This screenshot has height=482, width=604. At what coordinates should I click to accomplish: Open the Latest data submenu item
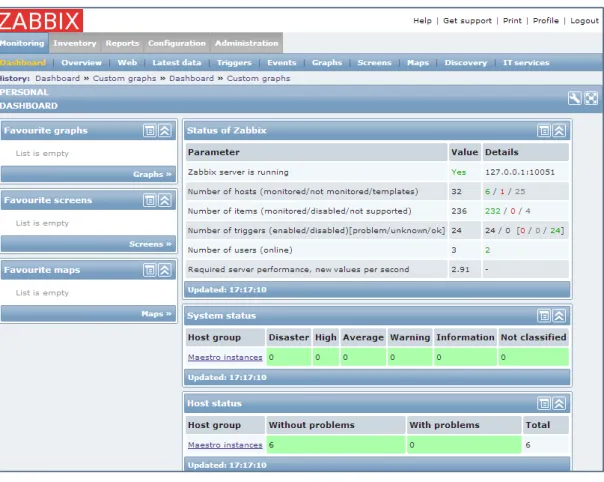pos(177,62)
